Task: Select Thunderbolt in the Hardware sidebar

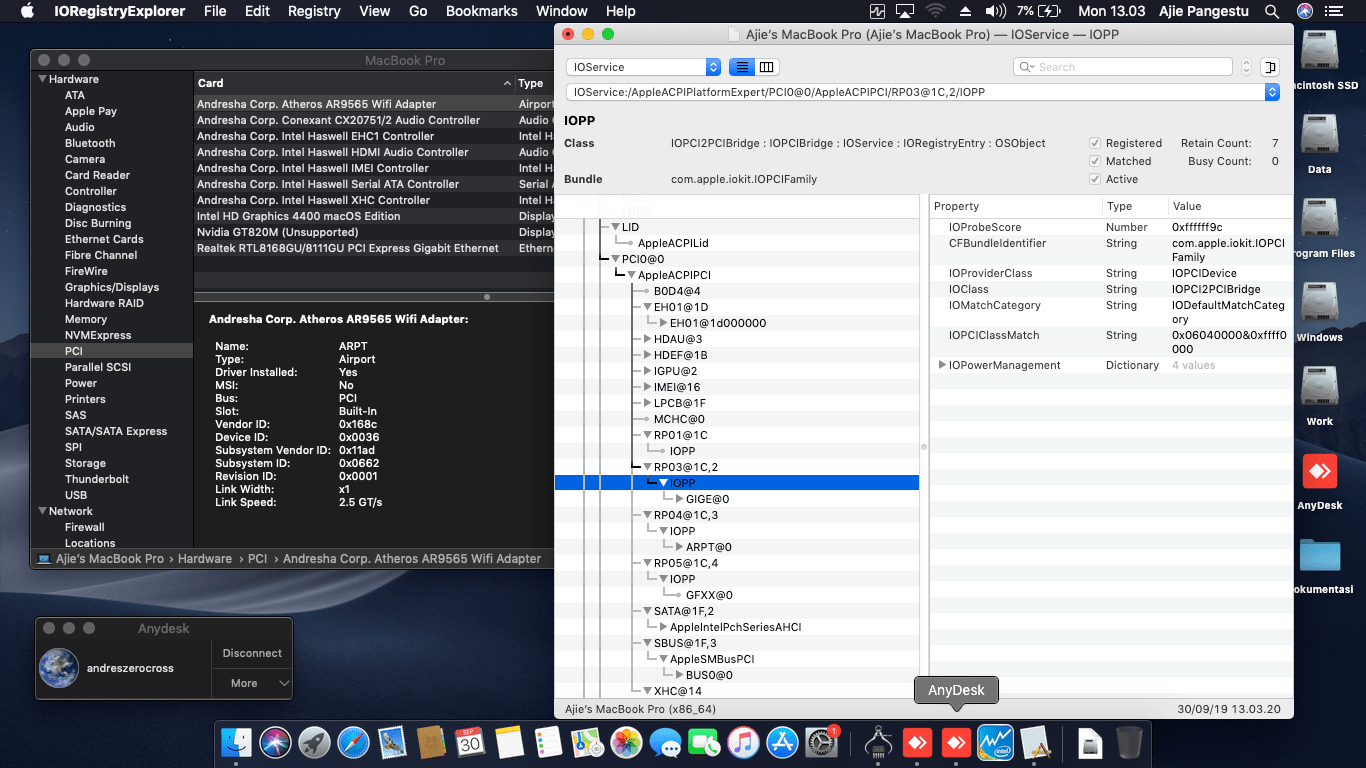Action: [x=97, y=479]
